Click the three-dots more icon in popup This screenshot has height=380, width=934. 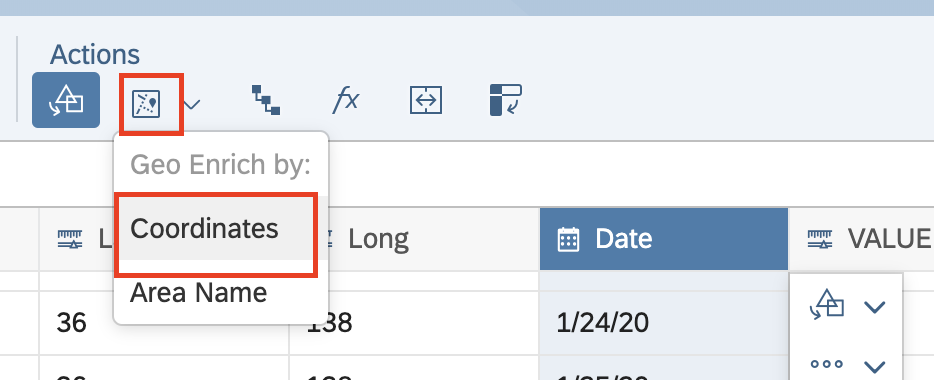click(x=827, y=363)
